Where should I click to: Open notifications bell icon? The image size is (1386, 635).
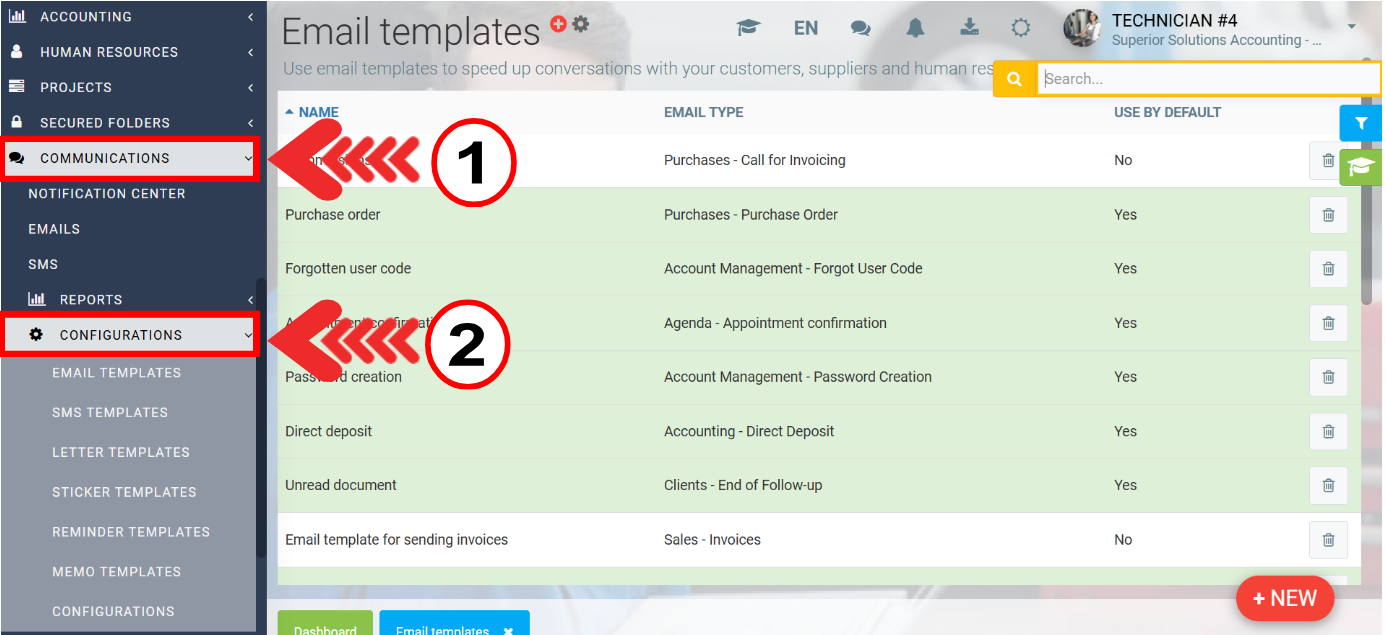tap(915, 28)
